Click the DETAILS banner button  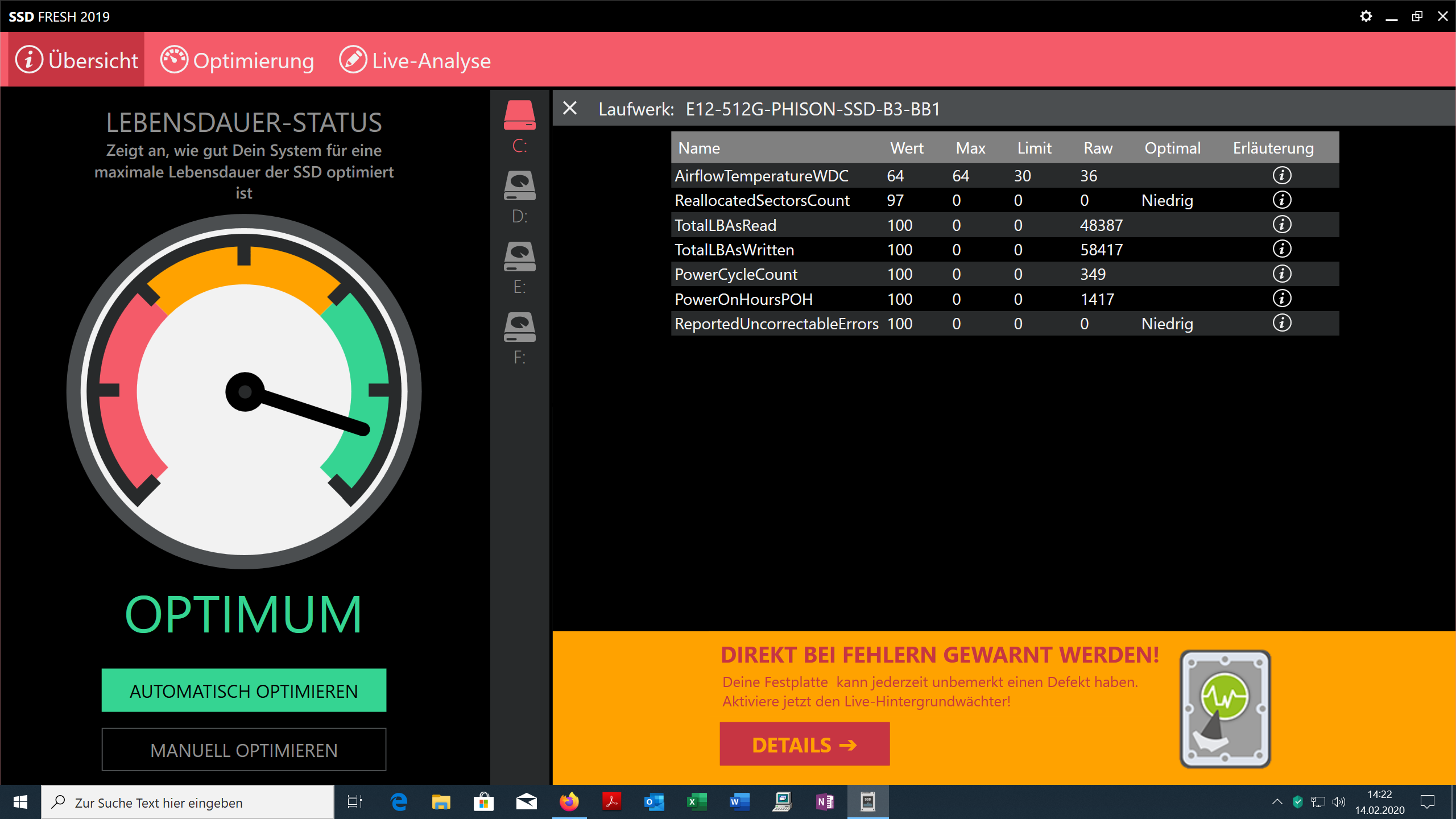(804, 744)
